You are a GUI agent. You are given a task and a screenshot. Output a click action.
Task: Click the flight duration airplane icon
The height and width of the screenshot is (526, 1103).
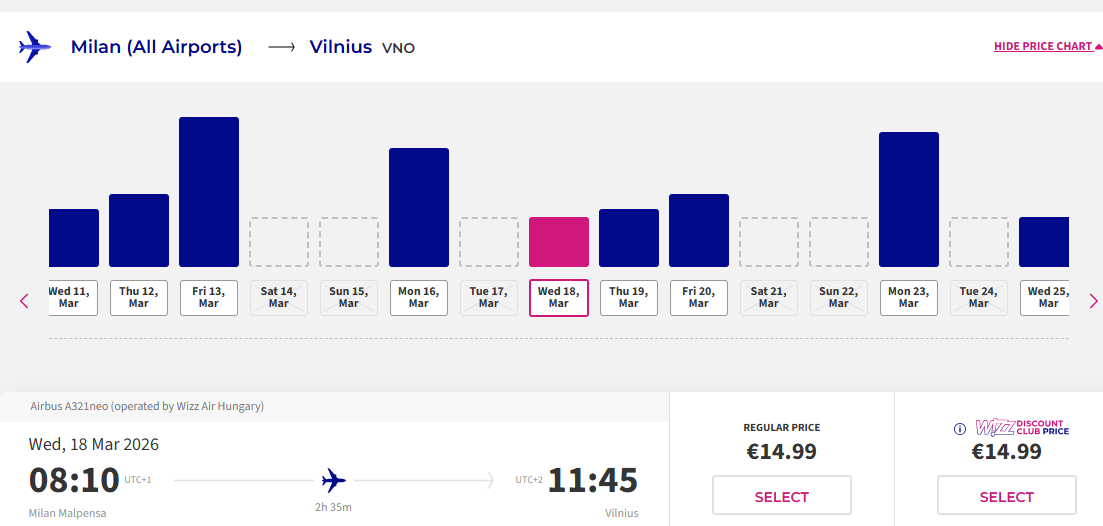click(334, 481)
